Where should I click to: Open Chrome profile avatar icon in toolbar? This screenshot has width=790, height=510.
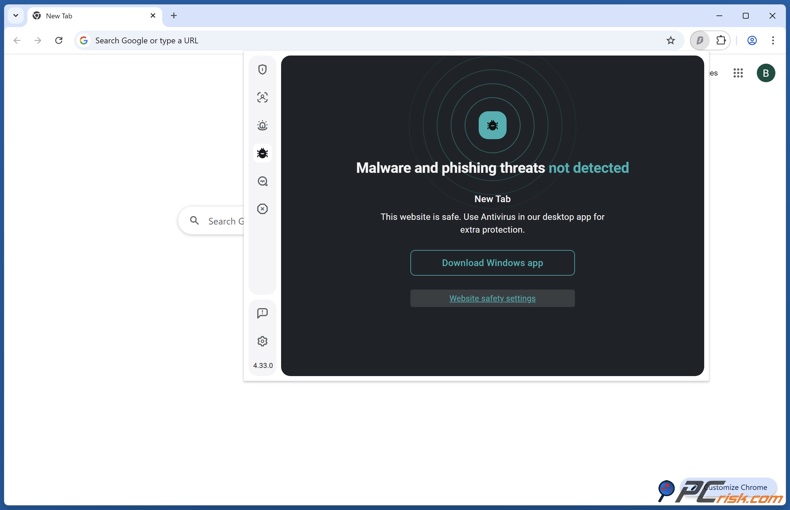(752, 40)
